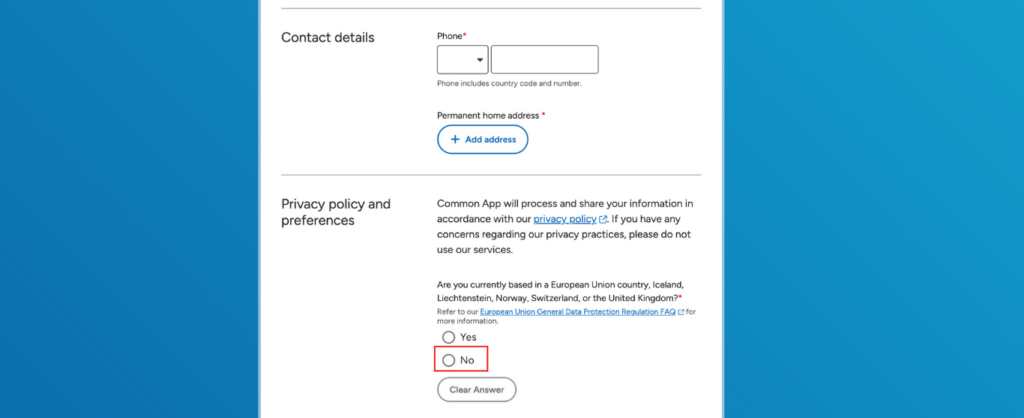Click the "Phone includes country code" hint text
This screenshot has width=1024, height=418.
[509, 84]
